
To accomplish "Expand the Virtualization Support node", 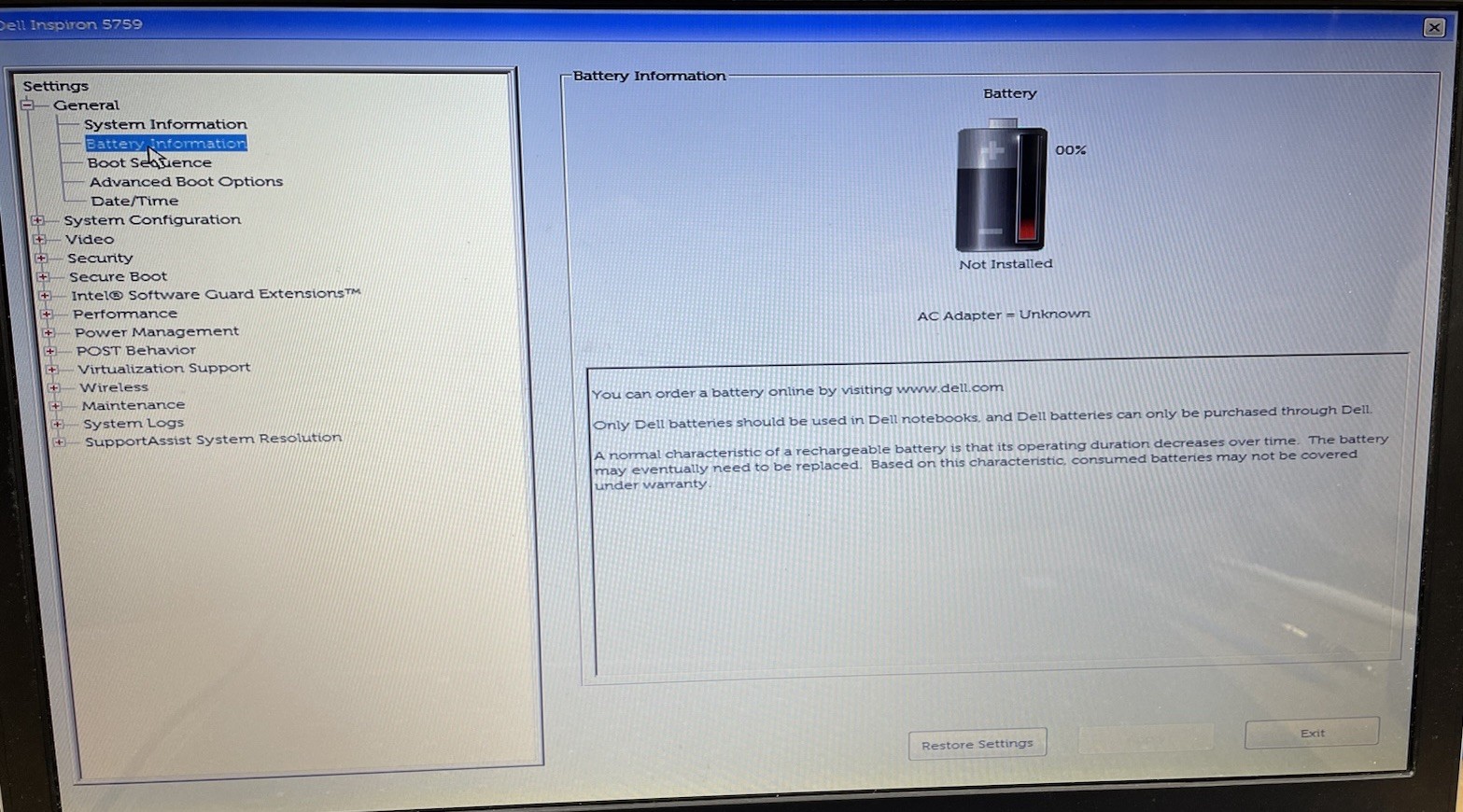I will [52, 369].
